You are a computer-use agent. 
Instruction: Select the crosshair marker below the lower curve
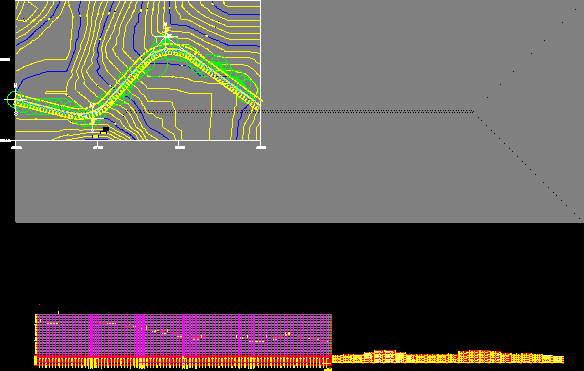click(x=93, y=118)
